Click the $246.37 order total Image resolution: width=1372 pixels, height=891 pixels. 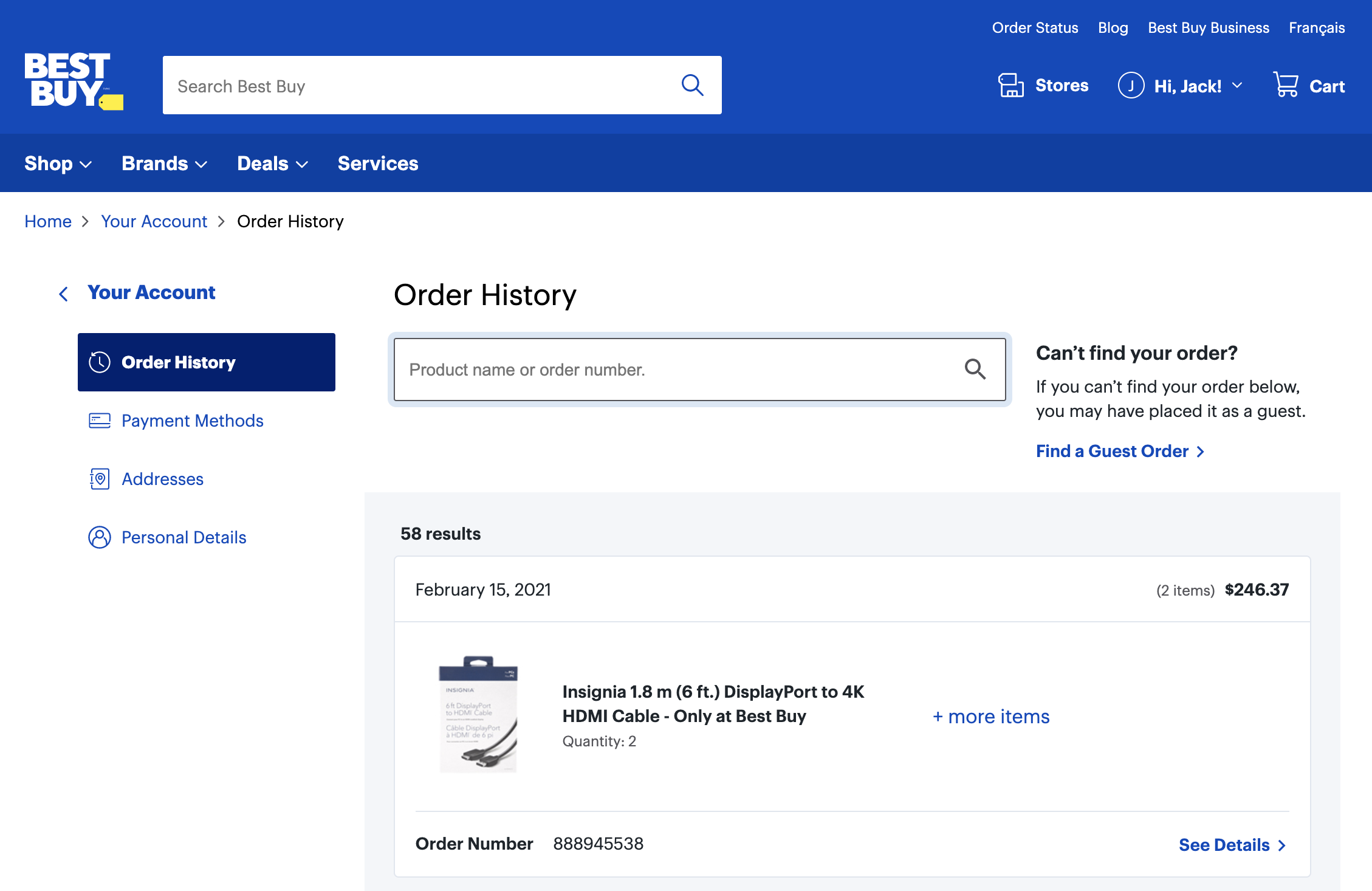point(1257,590)
